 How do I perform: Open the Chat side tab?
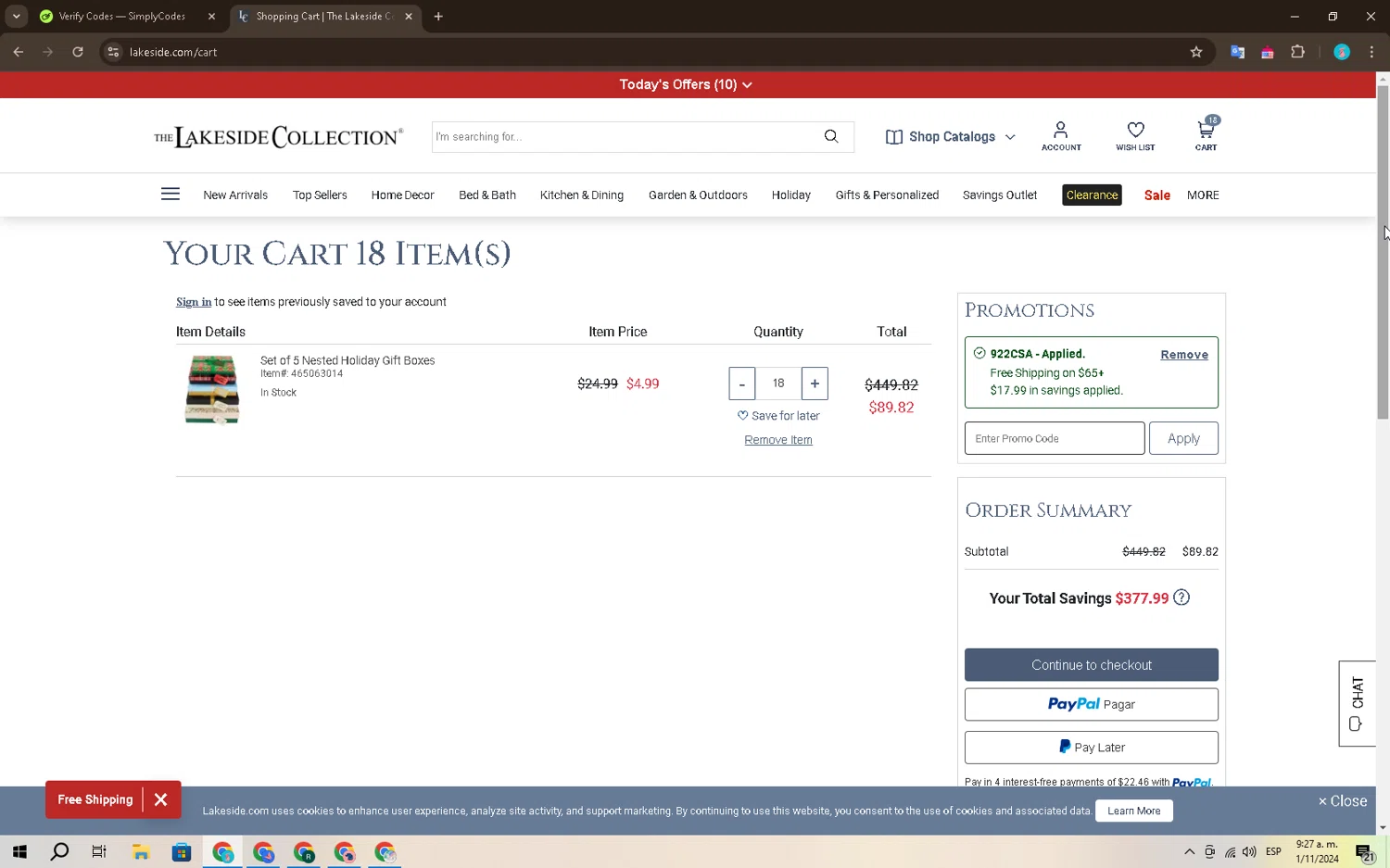coord(1357,703)
